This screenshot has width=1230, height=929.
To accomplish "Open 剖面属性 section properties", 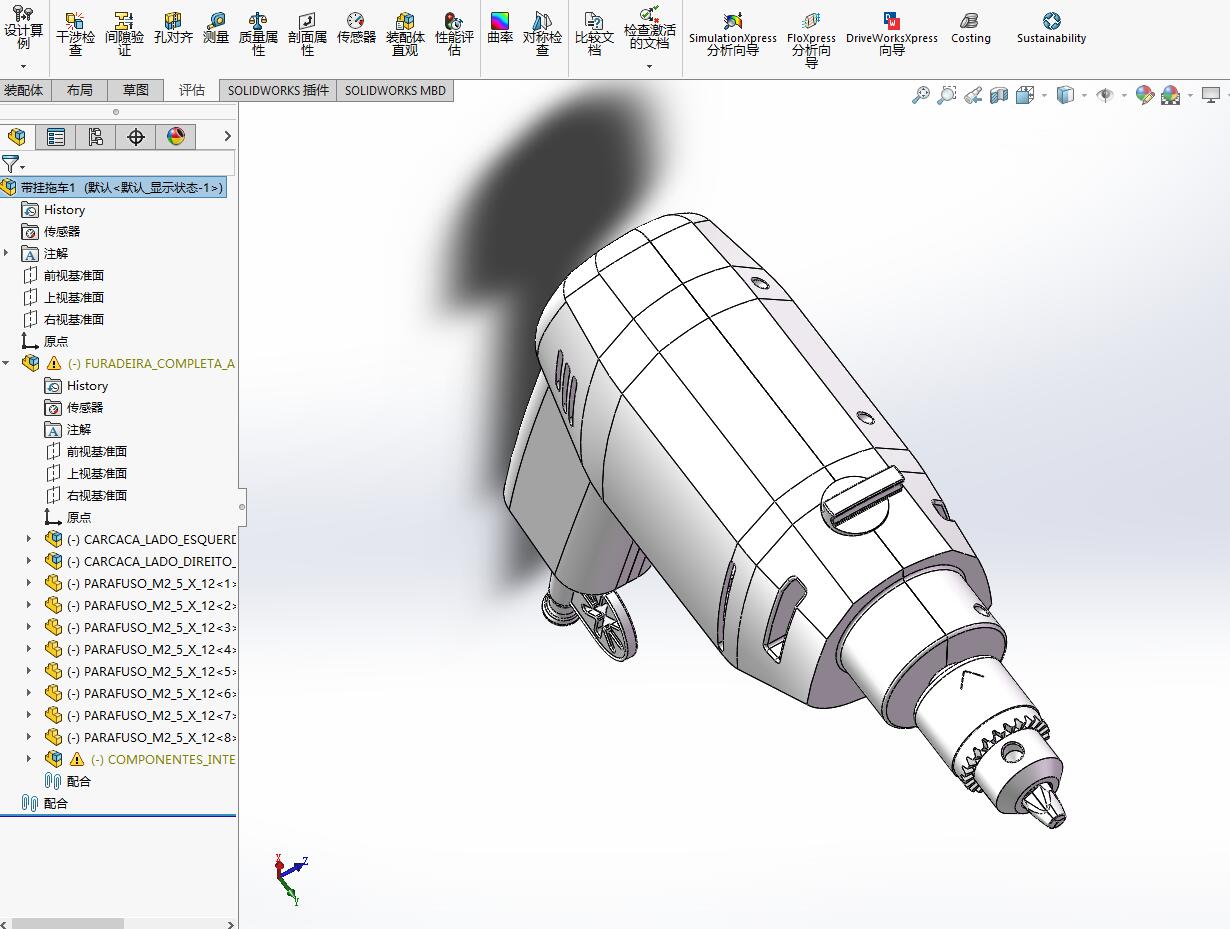I will [x=307, y=33].
